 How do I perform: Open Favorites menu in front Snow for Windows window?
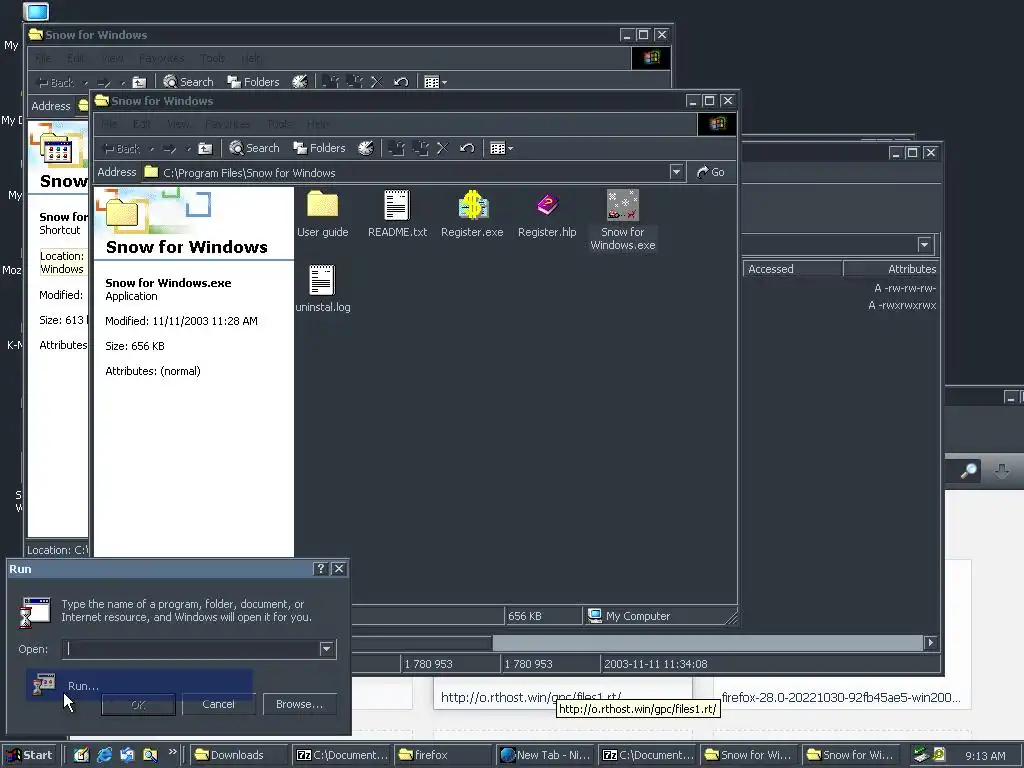coord(227,124)
